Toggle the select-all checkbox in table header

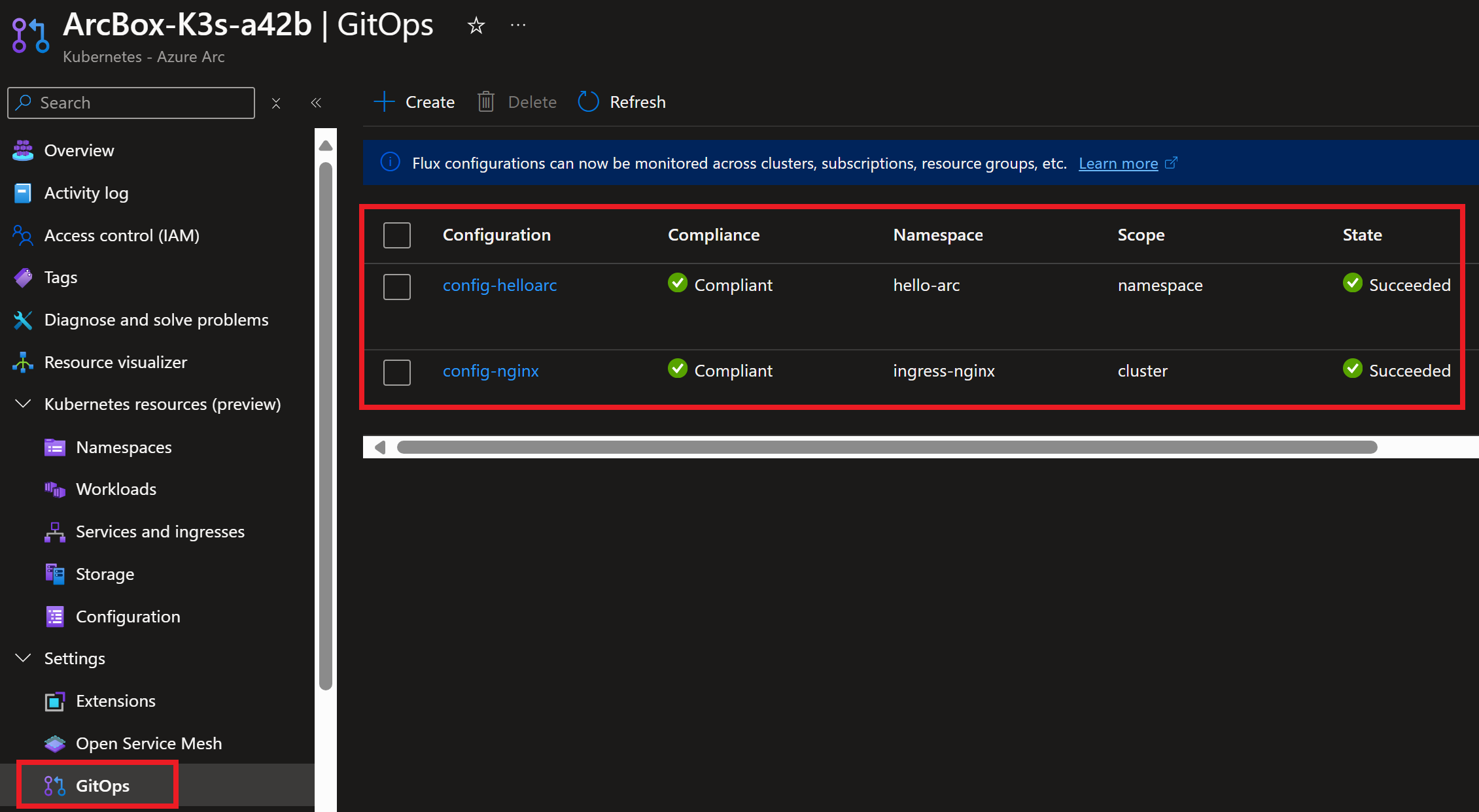pos(397,235)
